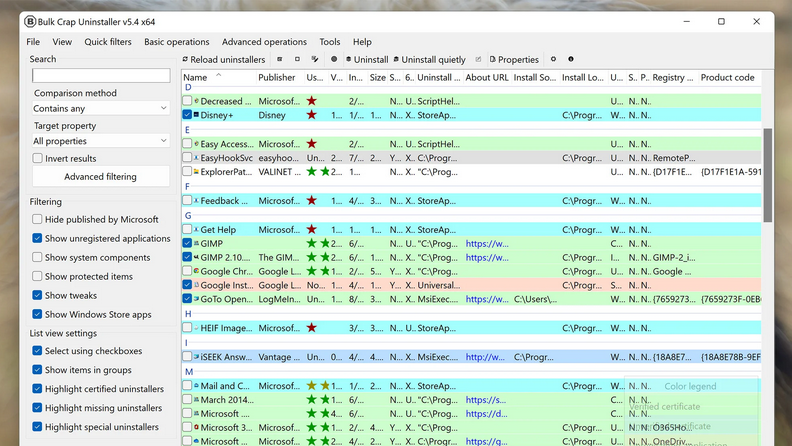This screenshot has width=792, height=446.
Task: Click the Reload uninstallers toolbar button
Action: (224, 60)
